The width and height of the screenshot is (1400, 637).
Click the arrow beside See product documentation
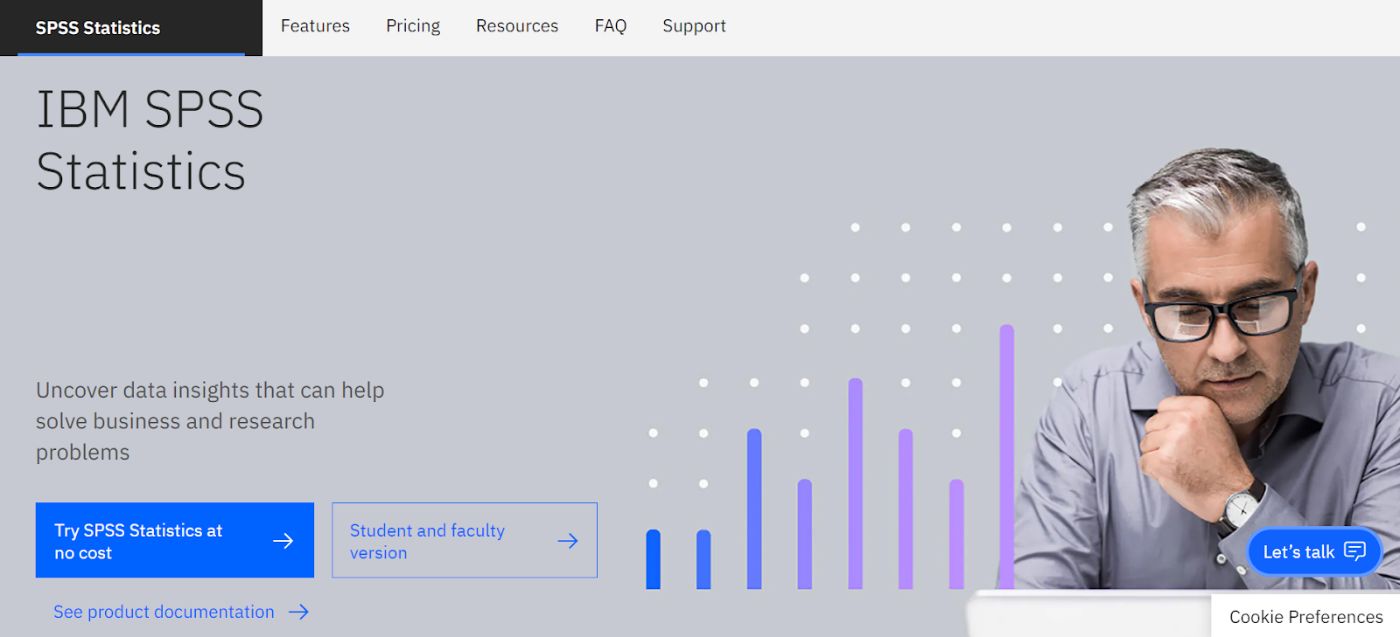click(298, 612)
